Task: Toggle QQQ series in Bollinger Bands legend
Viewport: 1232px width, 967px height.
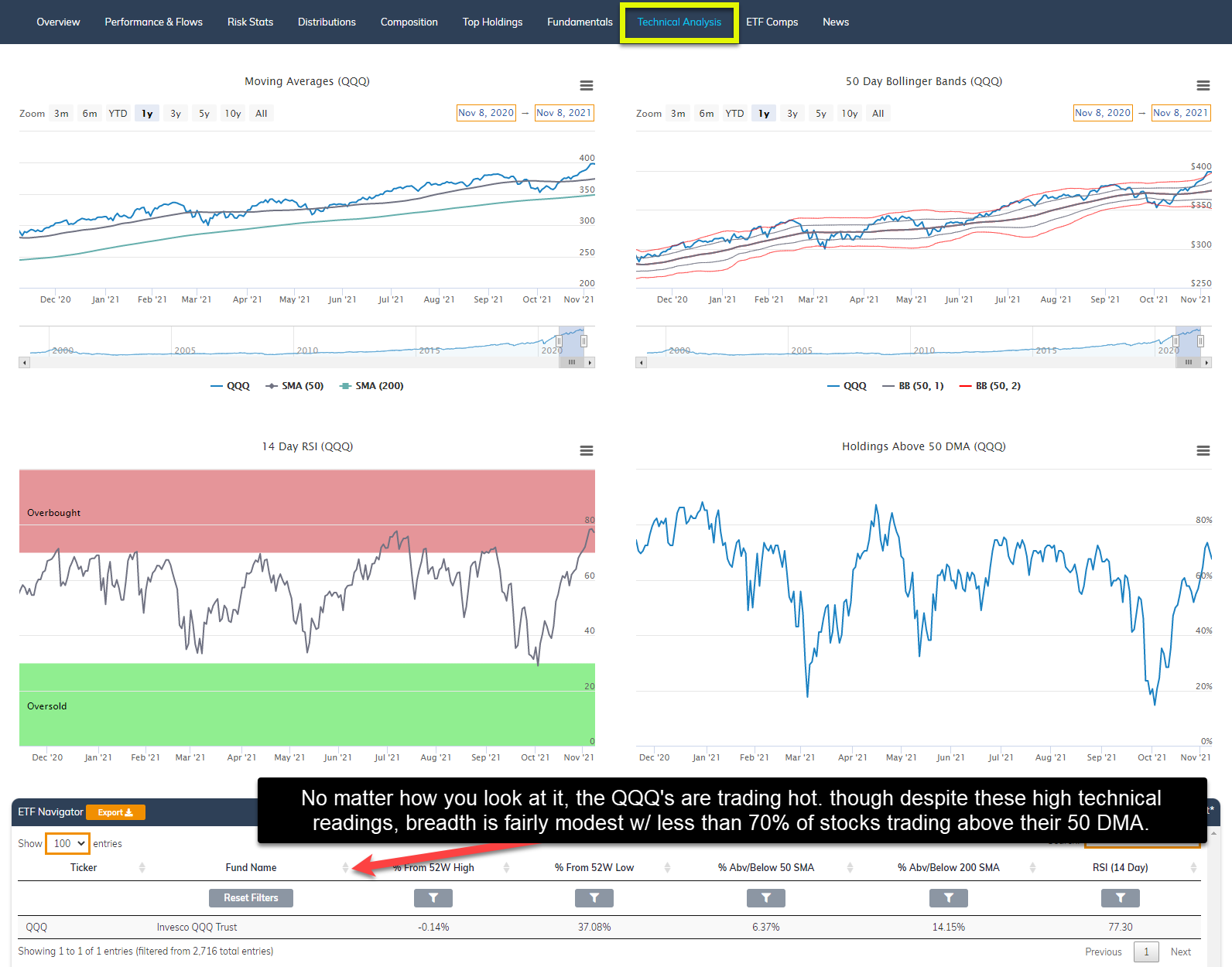Action: pyautogui.click(x=847, y=386)
